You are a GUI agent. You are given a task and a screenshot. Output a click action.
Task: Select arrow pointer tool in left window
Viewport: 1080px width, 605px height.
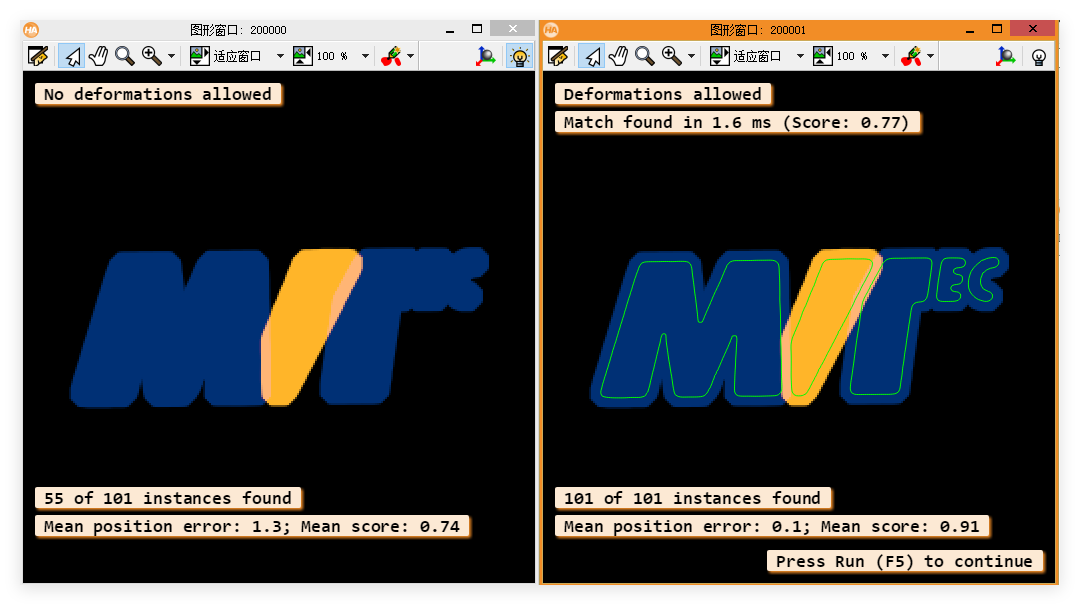click(72, 56)
